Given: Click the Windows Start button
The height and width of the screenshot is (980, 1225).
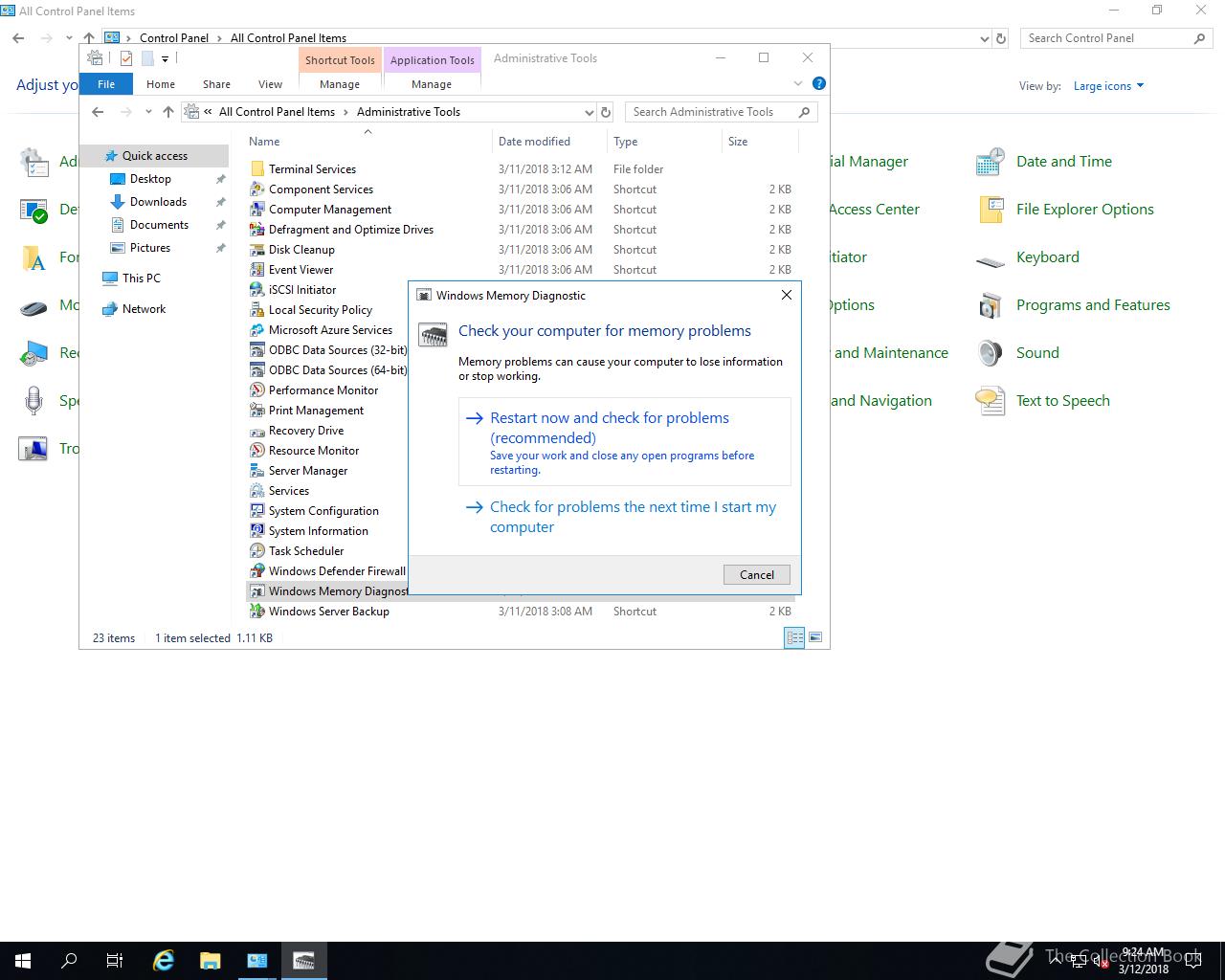Looking at the screenshot, I should [23, 961].
